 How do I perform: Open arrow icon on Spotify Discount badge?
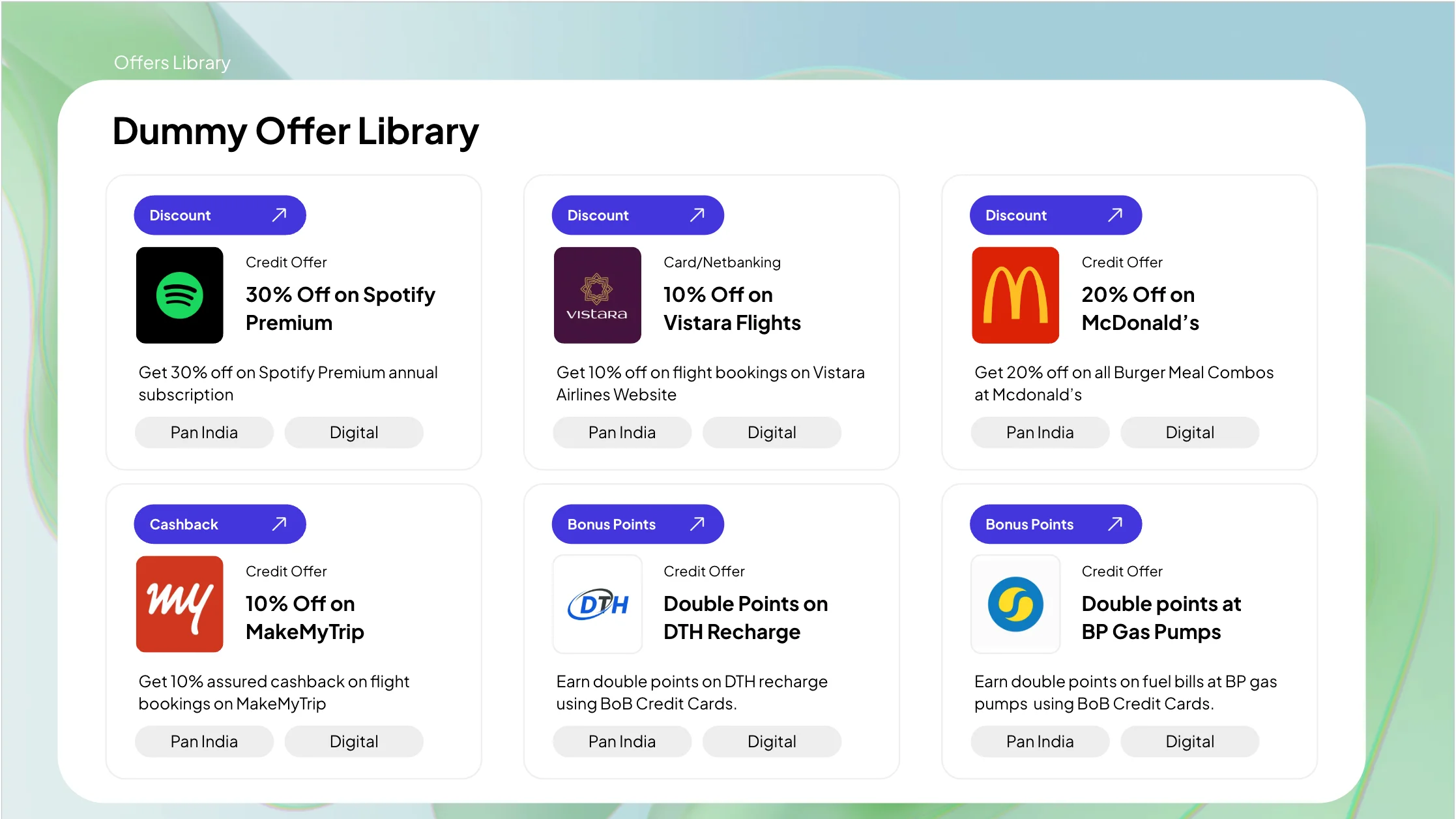tap(280, 215)
